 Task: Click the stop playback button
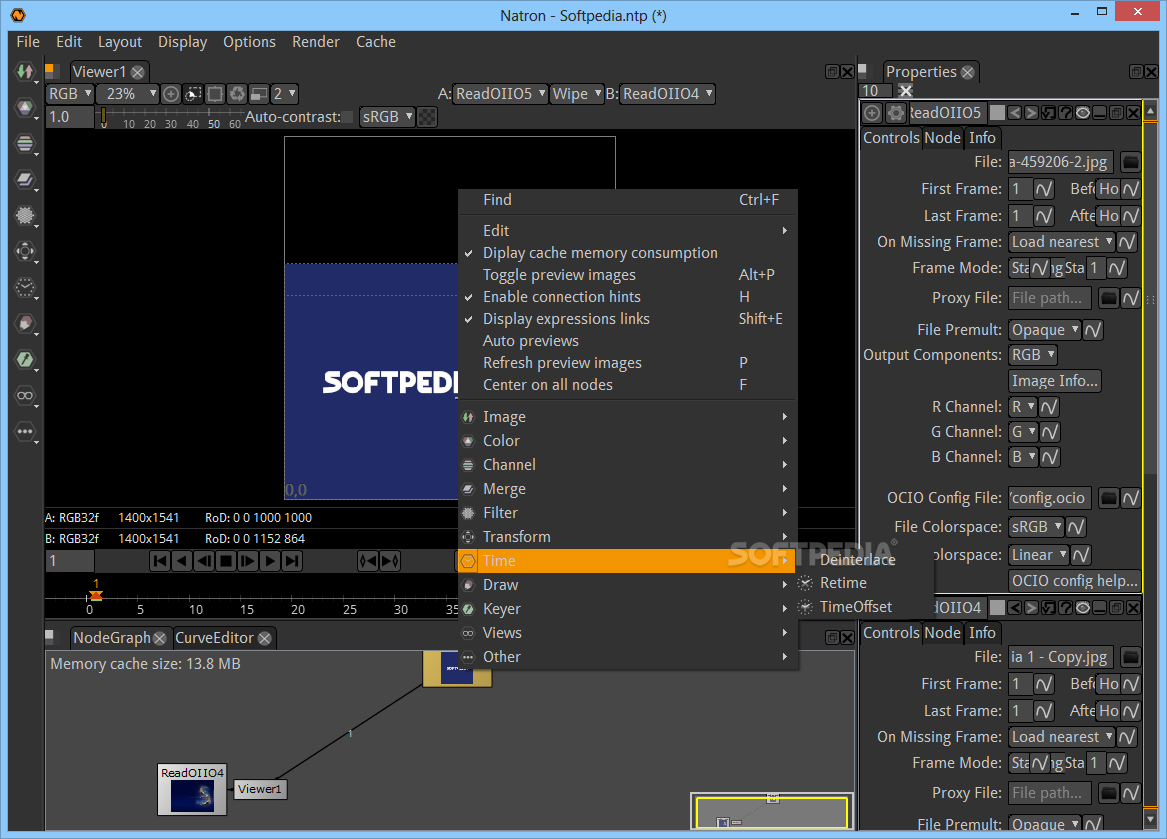click(x=226, y=561)
